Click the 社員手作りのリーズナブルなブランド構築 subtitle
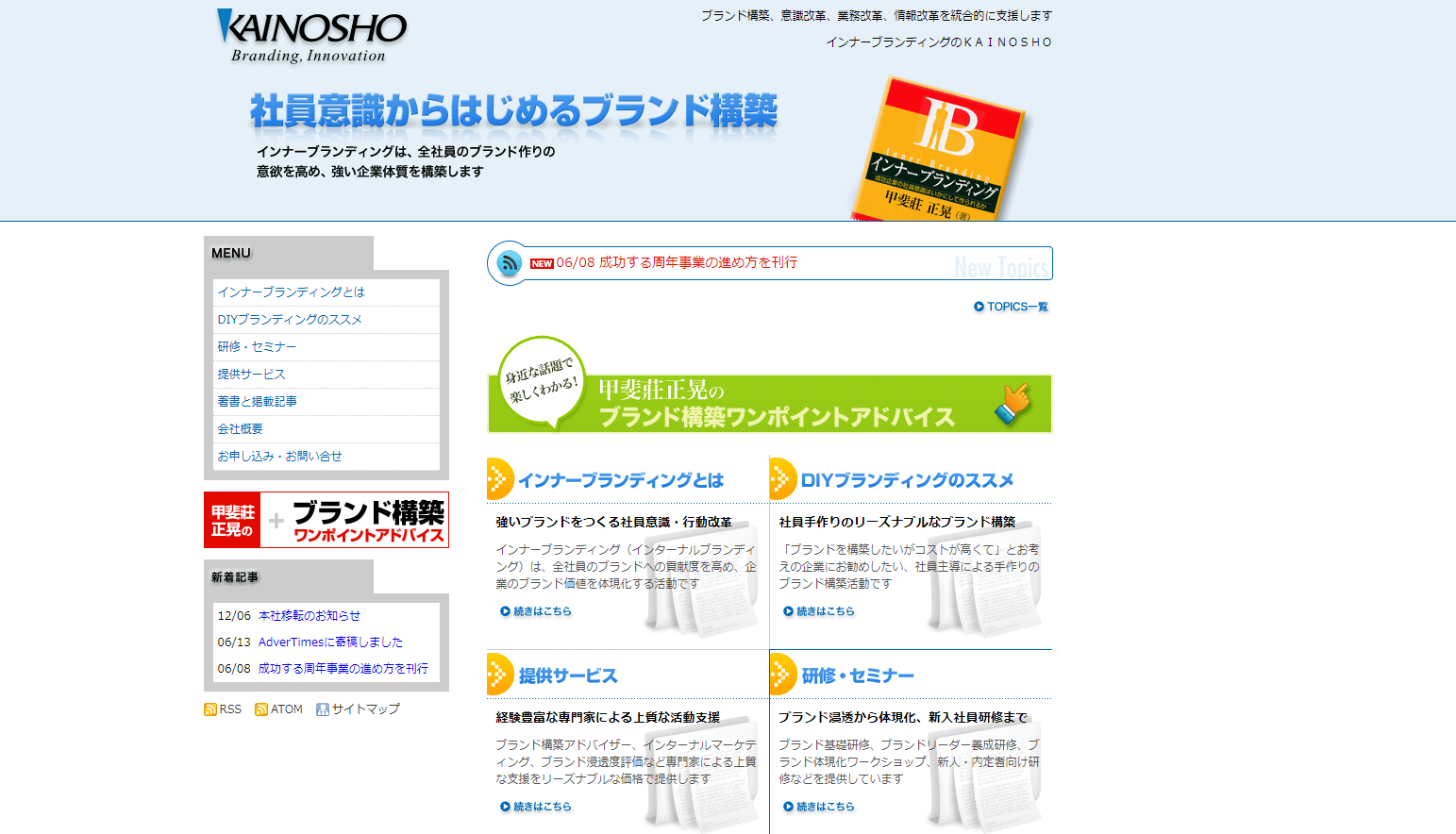The width and height of the screenshot is (1456, 834). [x=897, y=522]
